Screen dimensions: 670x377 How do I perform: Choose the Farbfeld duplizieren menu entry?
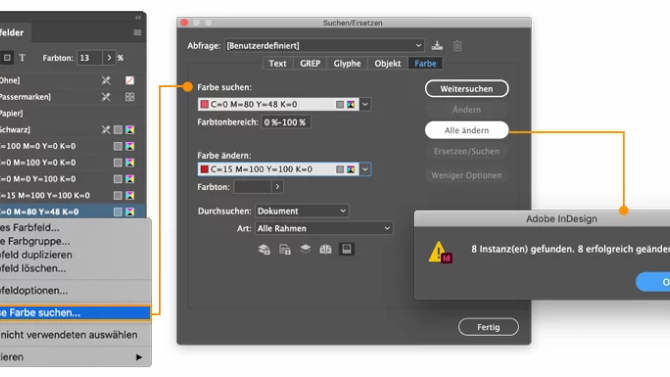coord(75,255)
